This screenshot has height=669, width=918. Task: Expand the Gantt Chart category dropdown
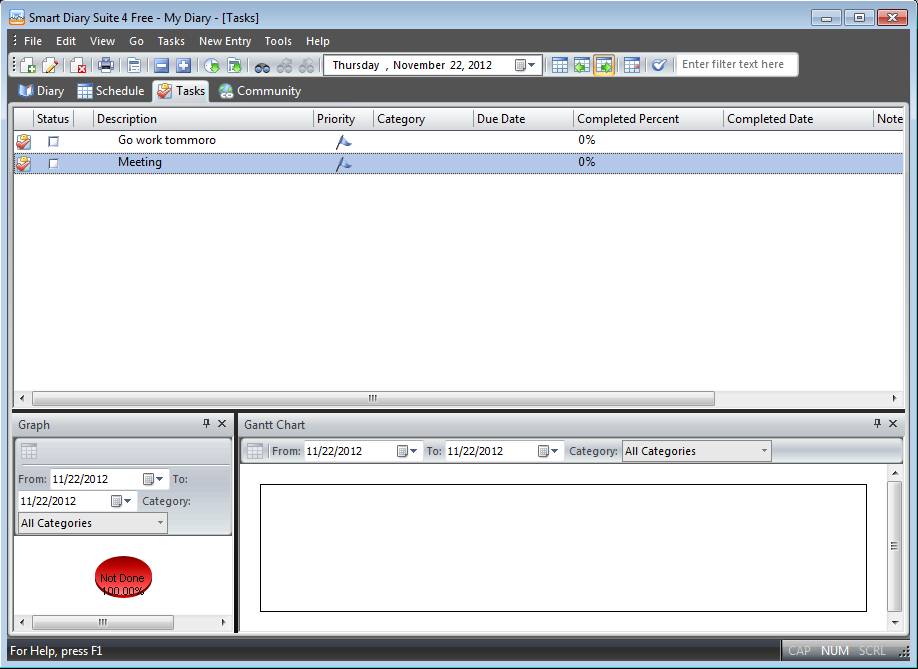point(764,451)
